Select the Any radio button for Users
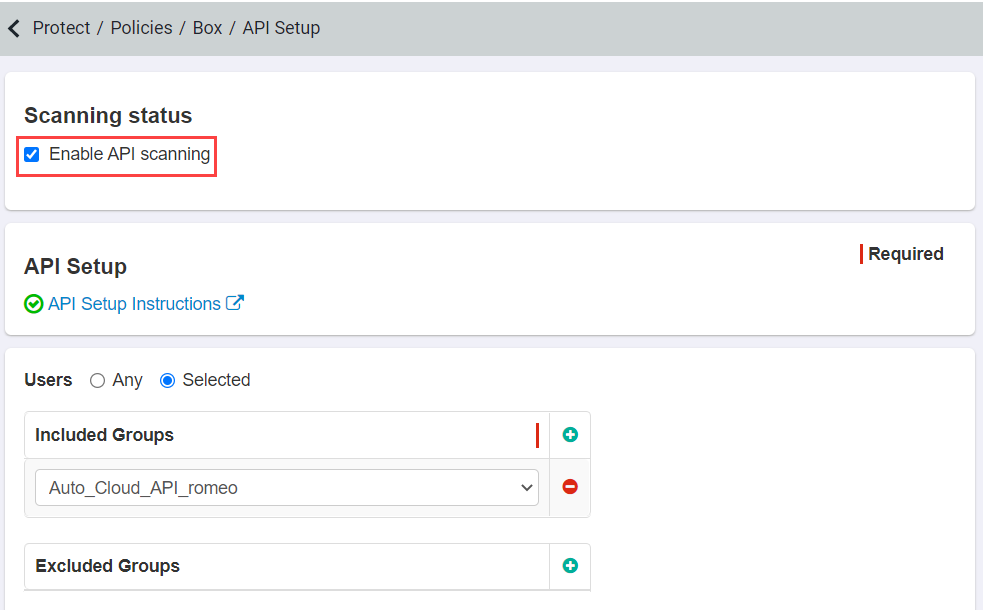 click(x=97, y=380)
